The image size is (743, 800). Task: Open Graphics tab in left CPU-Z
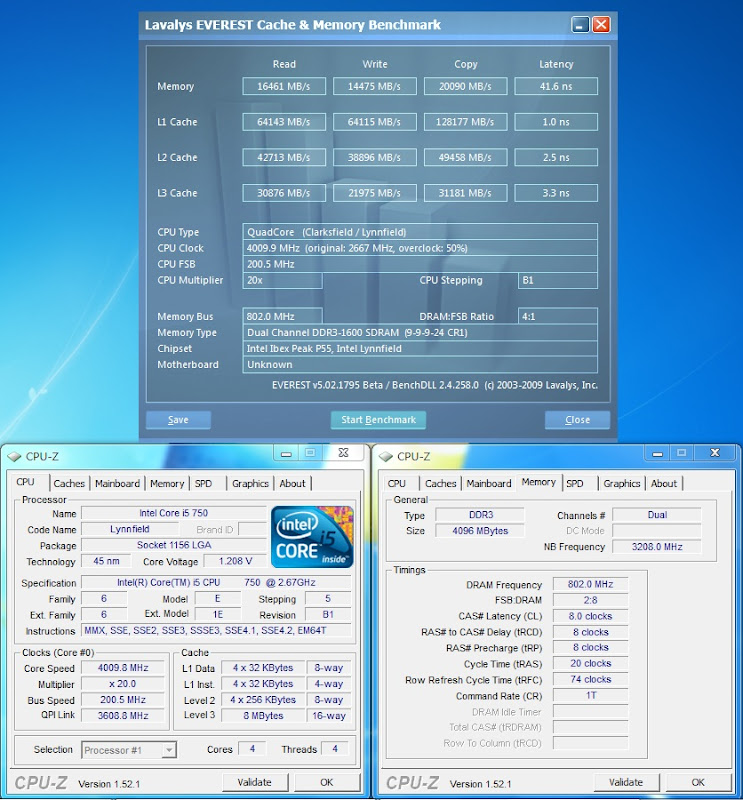pyautogui.click(x=250, y=484)
